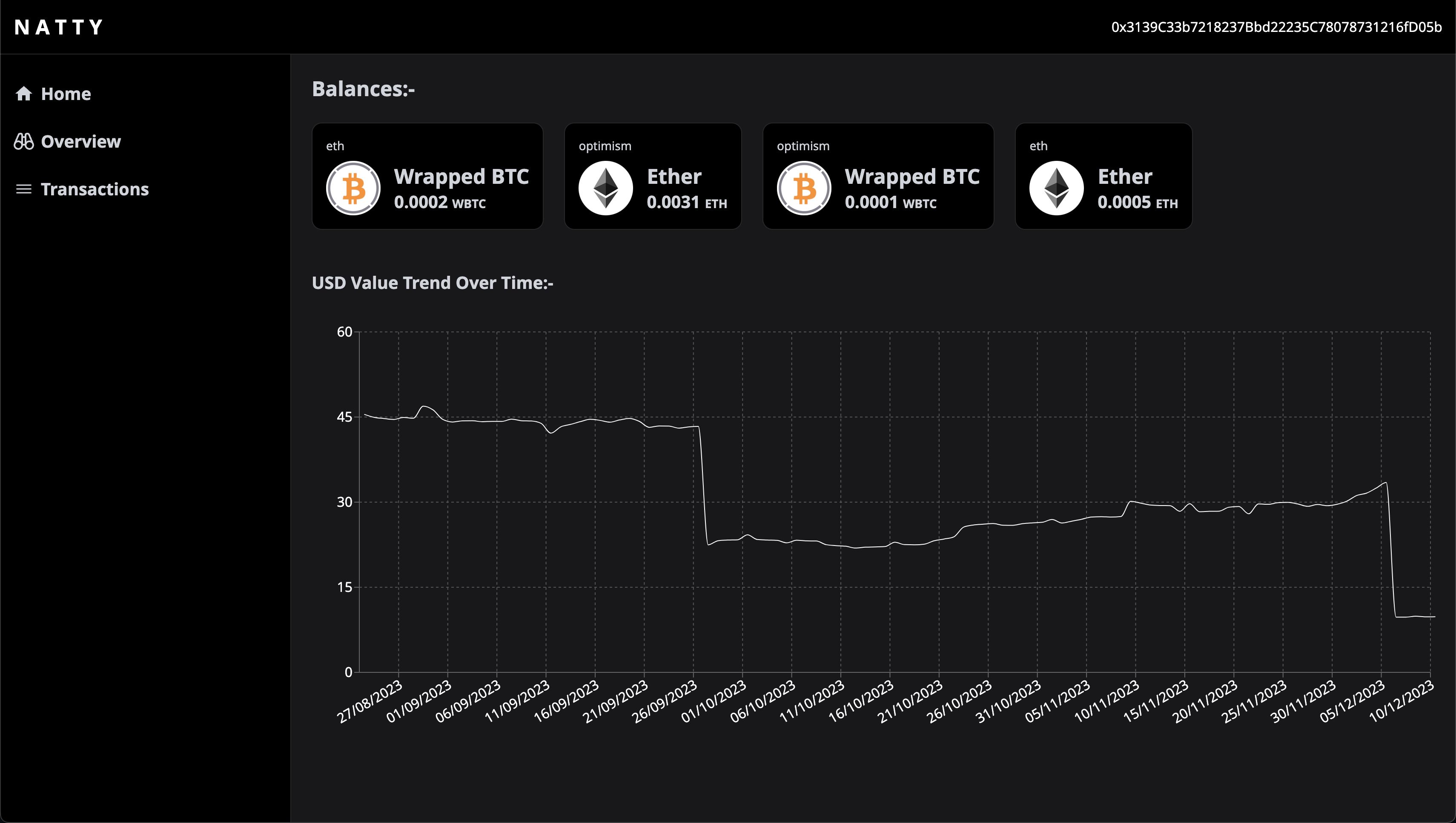The image size is (1456, 823).
Task: Click the 26/10/2023 x-axis date label
Action: [960, 701]
